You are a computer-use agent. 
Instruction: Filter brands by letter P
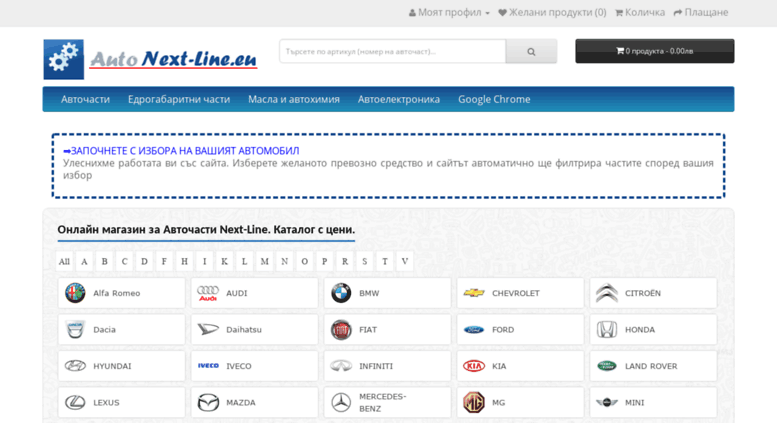(x=325, y=262)
